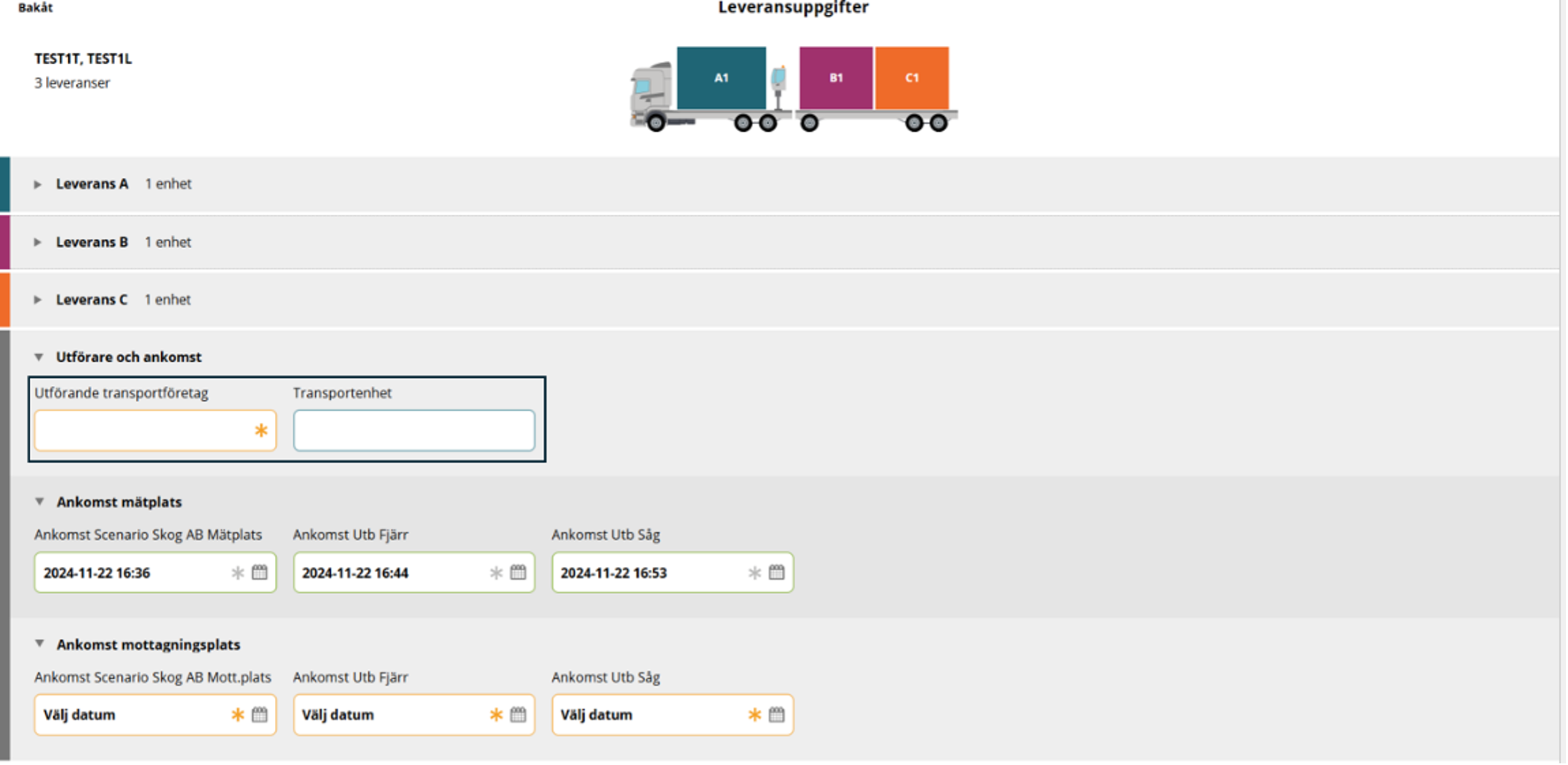The height and width of the screenshot is (765, 1568).
Task: Open calendar for Ankomst Scenario Skog AB Mätplats
Action: pyautogui.click(x=259, y=572)
